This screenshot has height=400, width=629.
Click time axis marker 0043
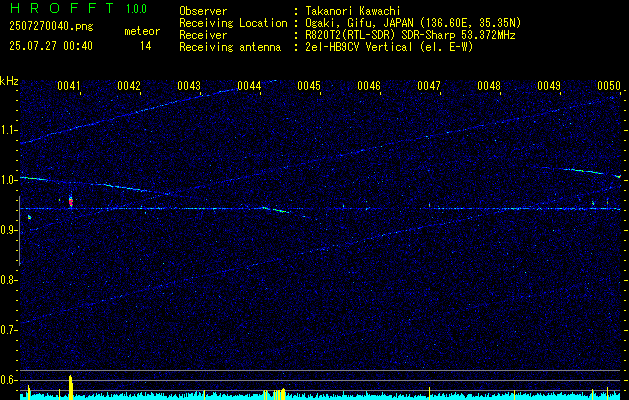(x=189, y=85)
